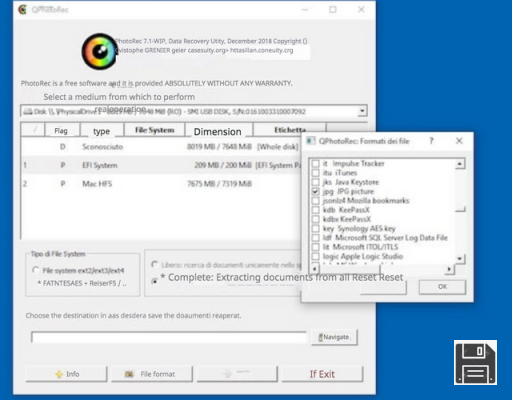Image resolution: width=512 pixels, height=400 pixels.
Task: Open the disk selection dropdown
Action: [x=362, y=111]
